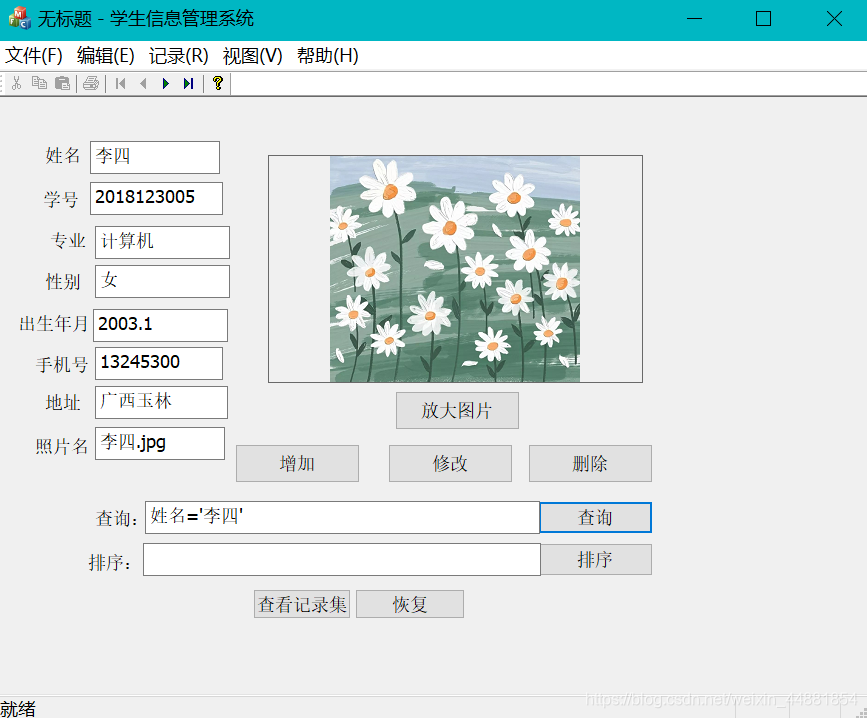Jump to the last record icon

[188, 83]
